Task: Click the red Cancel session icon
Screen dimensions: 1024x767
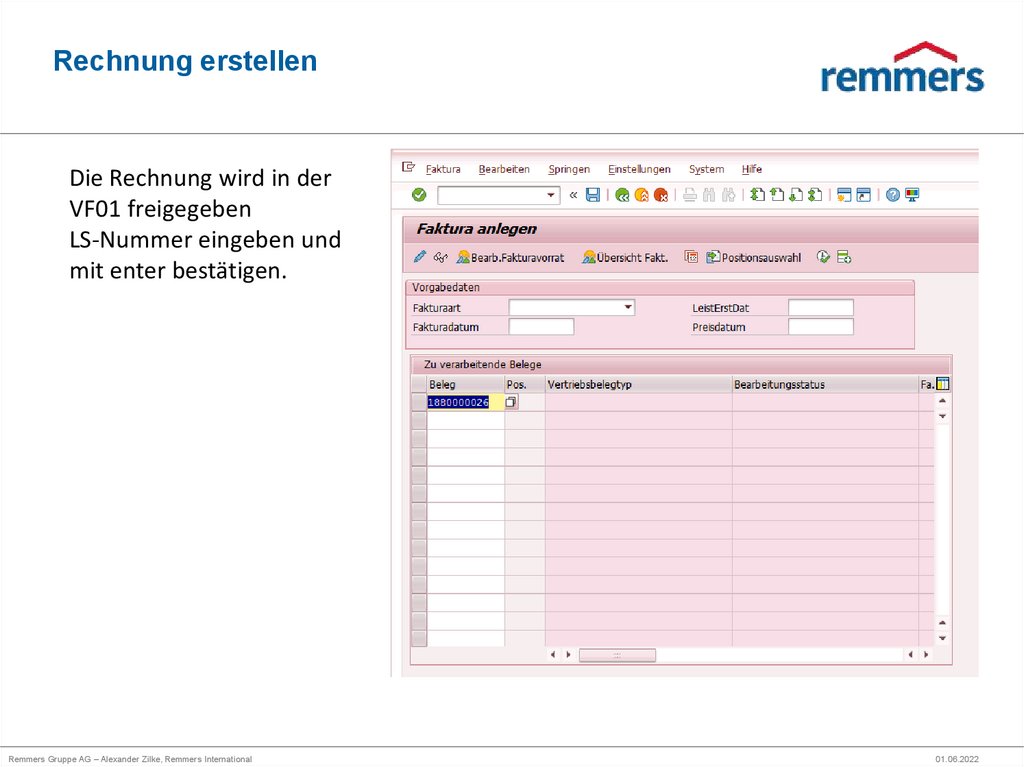Action: (660, 194)
